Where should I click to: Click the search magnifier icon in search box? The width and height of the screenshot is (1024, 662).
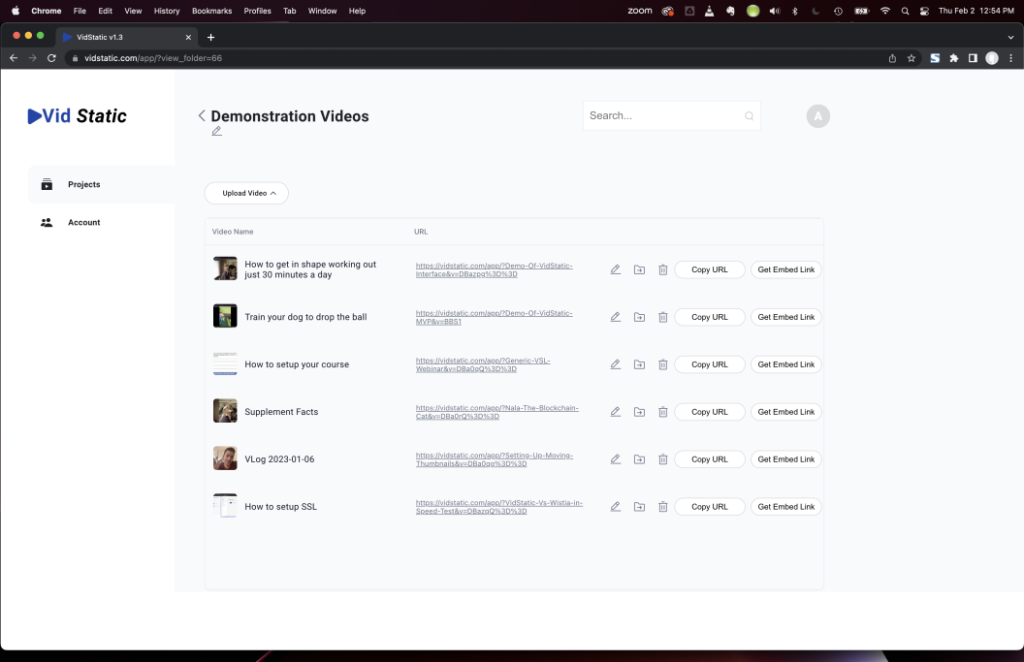[x=749, y=116]
